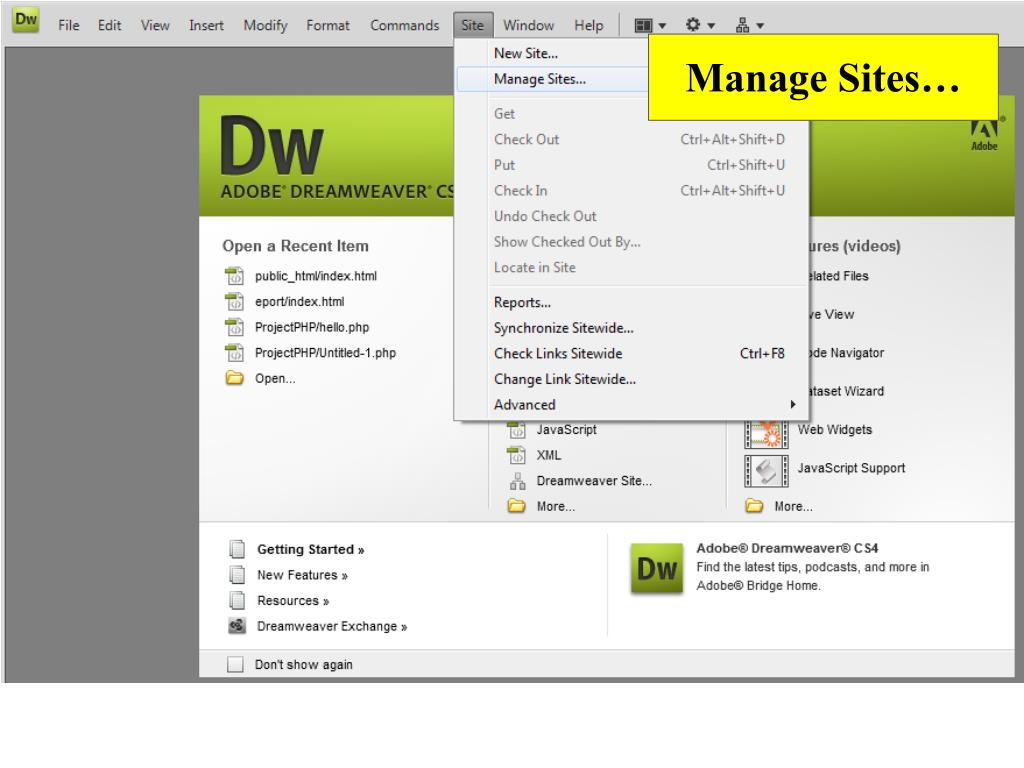Image resolution: width=1024 pixels, height=768 pixels.
Task: Expand the Site icon dropdown arrow
Action: pos(760,26)
